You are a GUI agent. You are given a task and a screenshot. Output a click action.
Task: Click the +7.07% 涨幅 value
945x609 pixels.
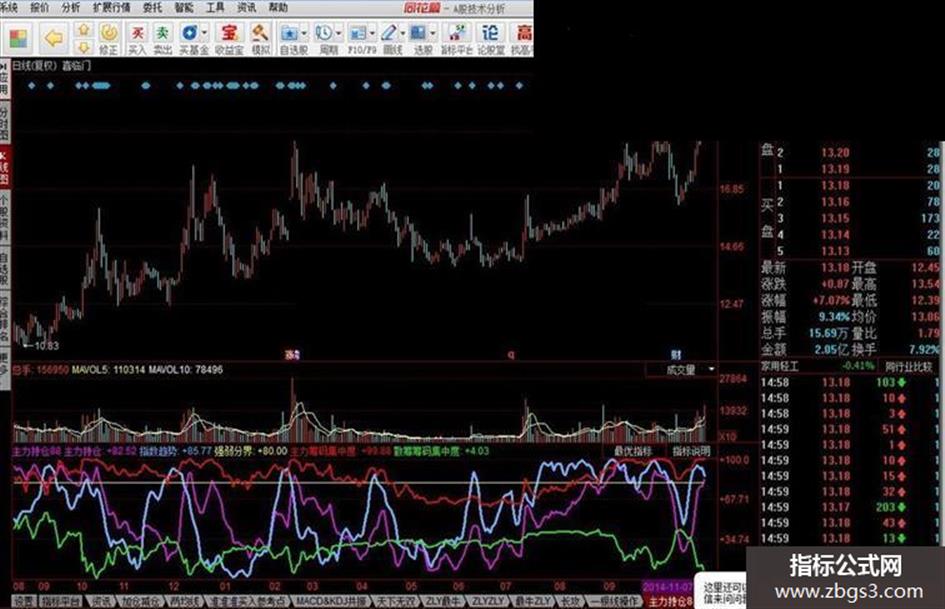829,300
